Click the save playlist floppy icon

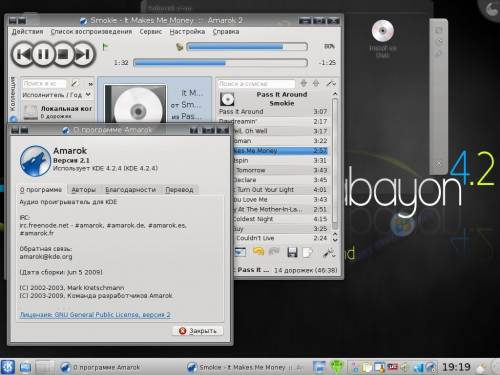[x=292, y=252]
